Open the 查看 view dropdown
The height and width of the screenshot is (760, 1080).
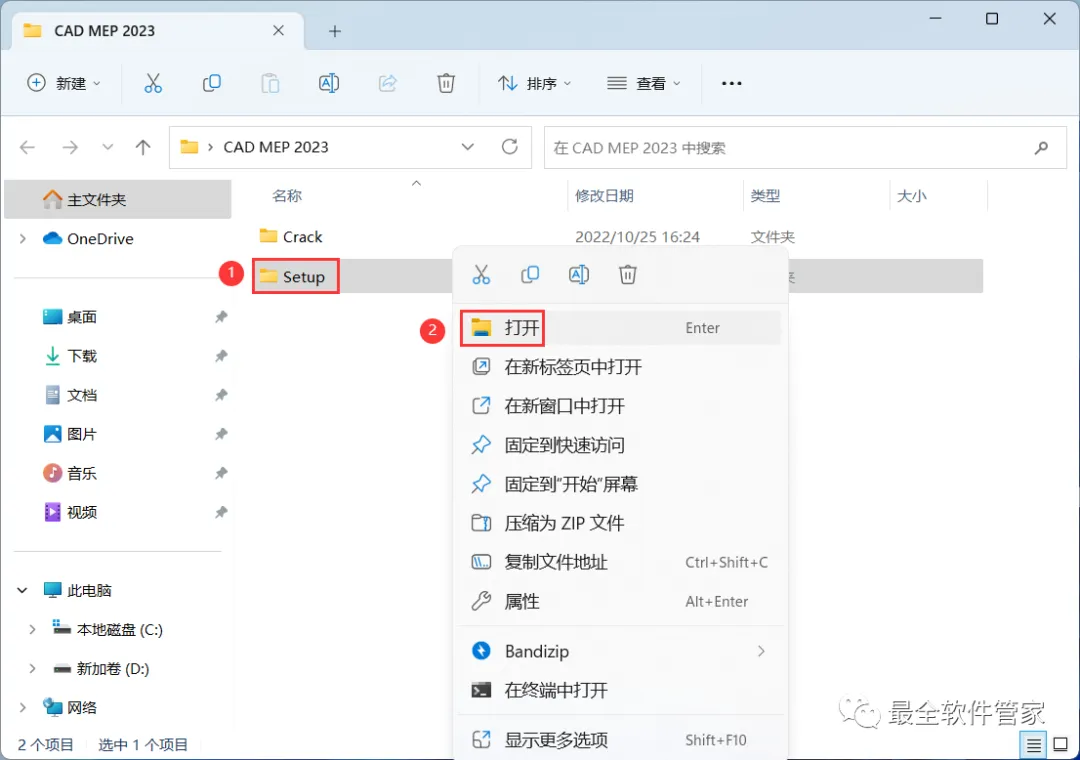644,83
